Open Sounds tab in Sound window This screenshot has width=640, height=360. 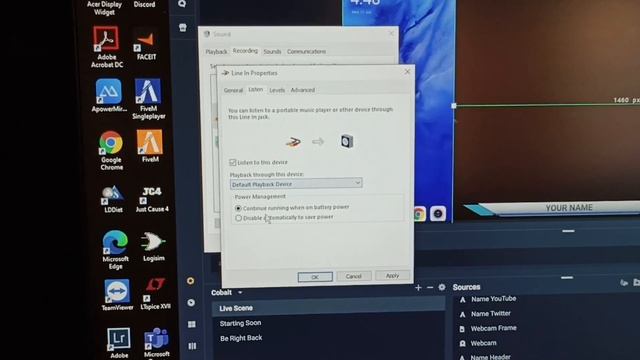click(x=272, y=51)
